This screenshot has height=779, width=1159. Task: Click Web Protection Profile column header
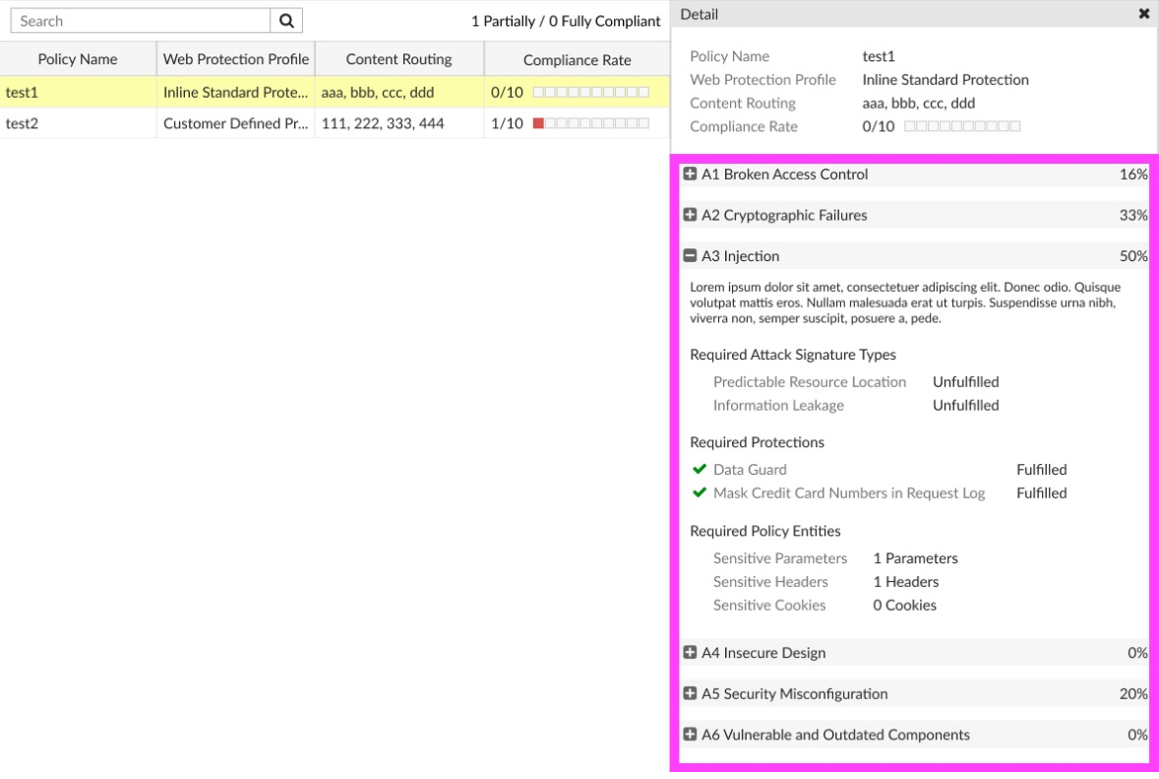(236, 59)
